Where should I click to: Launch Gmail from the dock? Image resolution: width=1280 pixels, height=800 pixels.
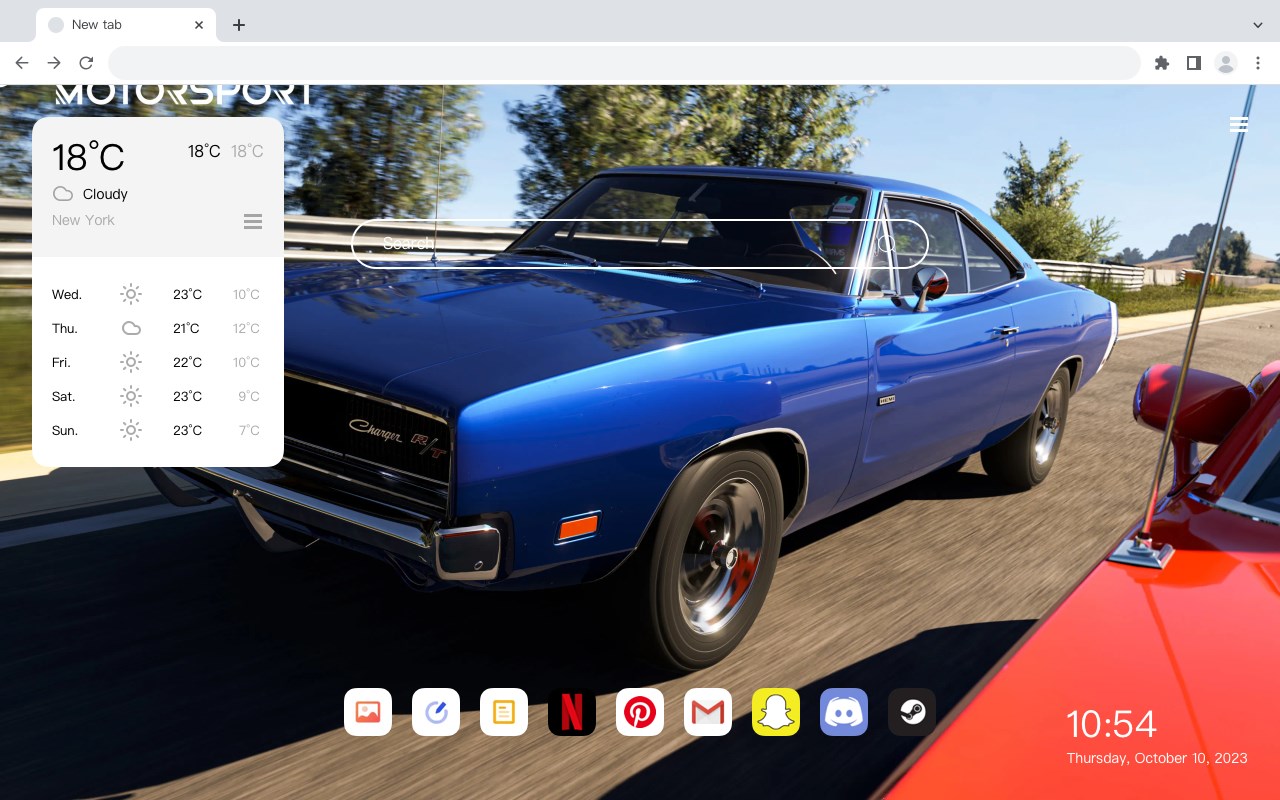click(x=708, y=712)
